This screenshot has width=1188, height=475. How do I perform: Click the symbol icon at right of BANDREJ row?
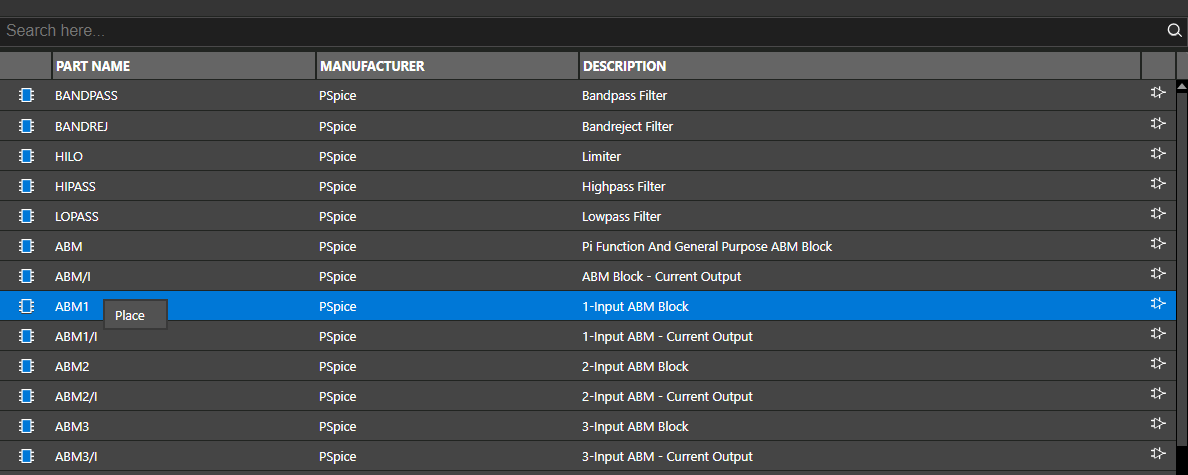pos(1158,123)
